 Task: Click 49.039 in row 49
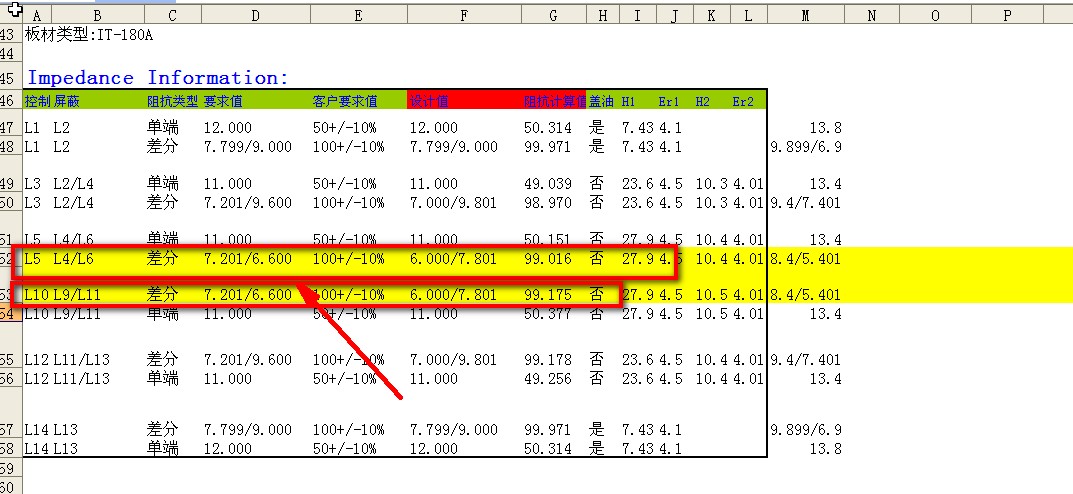click(547, 184)
